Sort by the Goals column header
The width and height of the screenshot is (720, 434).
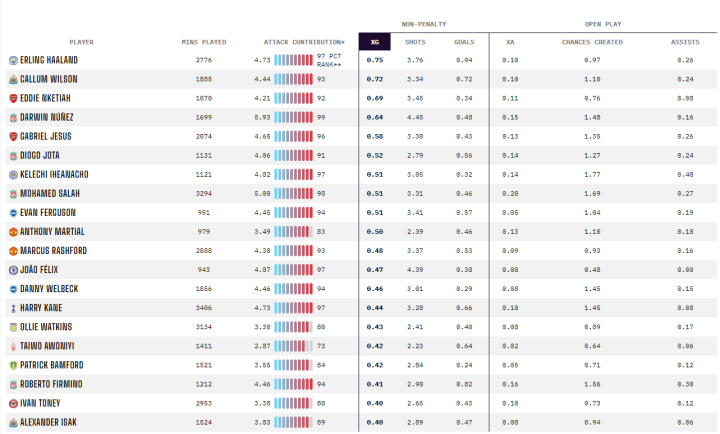click(x=464, y=42)
